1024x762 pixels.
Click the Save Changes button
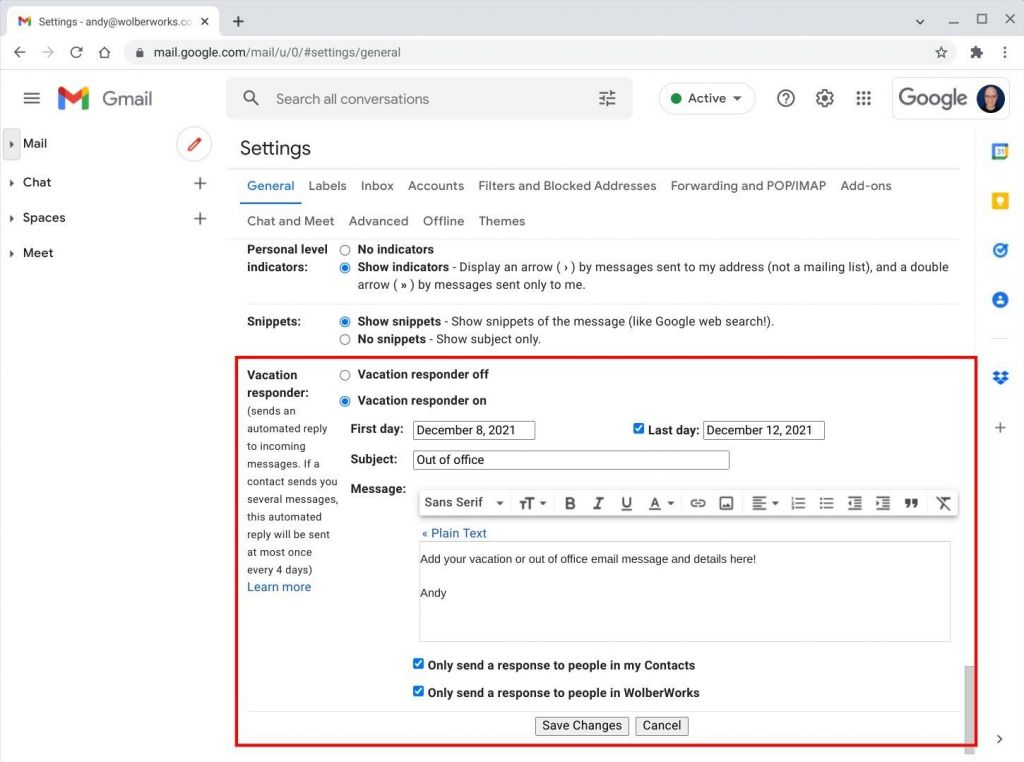(x=581, y=725)
